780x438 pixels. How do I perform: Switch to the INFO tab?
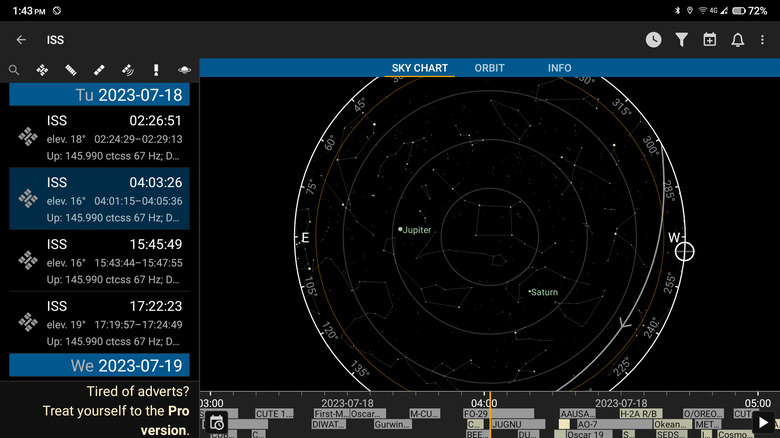[559, 68]
